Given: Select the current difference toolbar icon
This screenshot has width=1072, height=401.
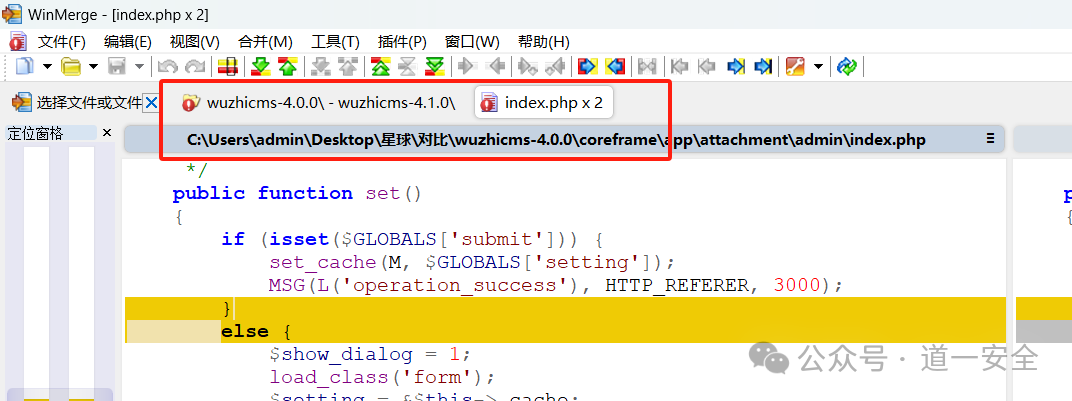Looking at the screenshot, I should [228, 66].
